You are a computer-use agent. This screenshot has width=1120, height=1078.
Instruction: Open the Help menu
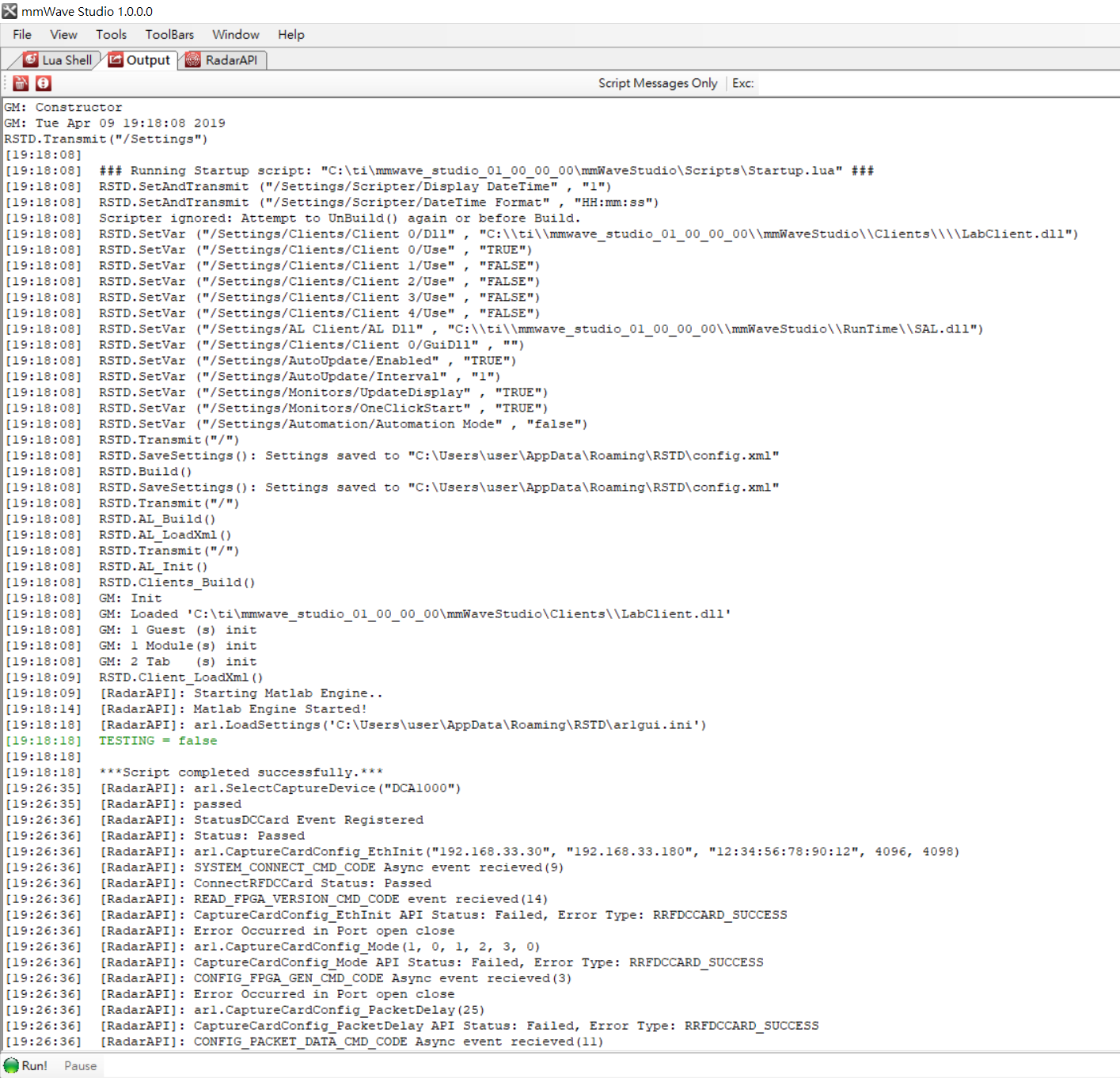click(291, 35)
